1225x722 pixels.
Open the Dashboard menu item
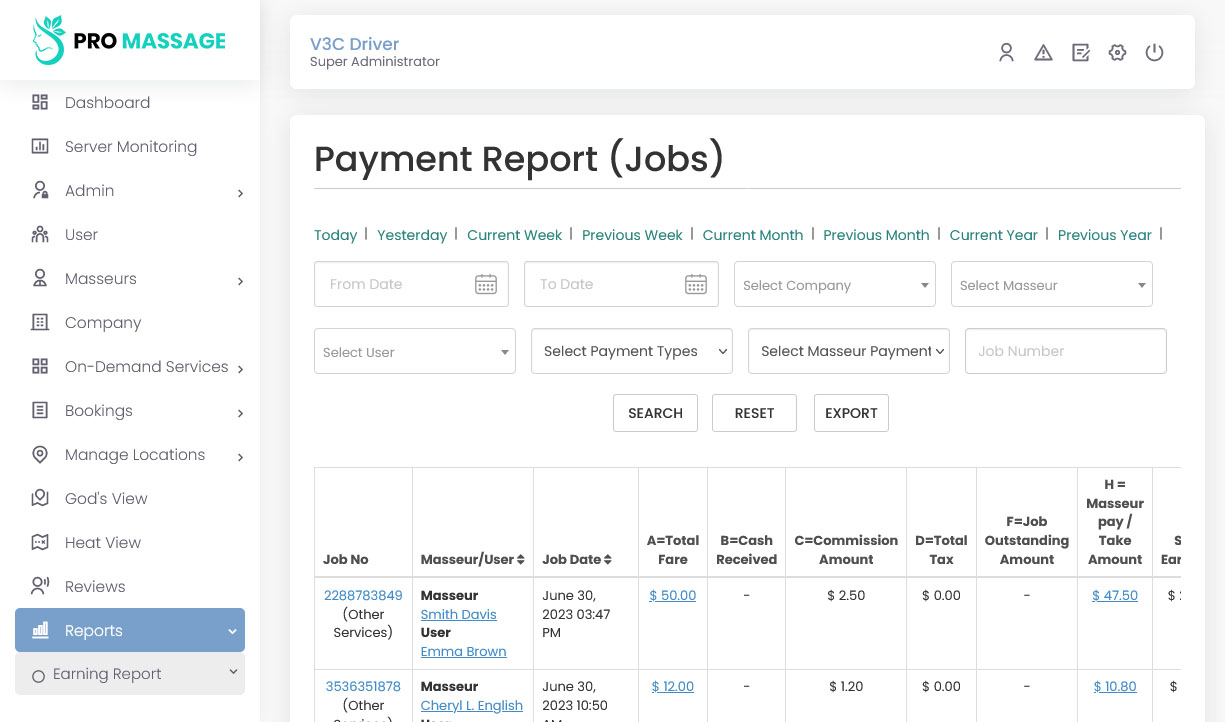coord(130,102)
